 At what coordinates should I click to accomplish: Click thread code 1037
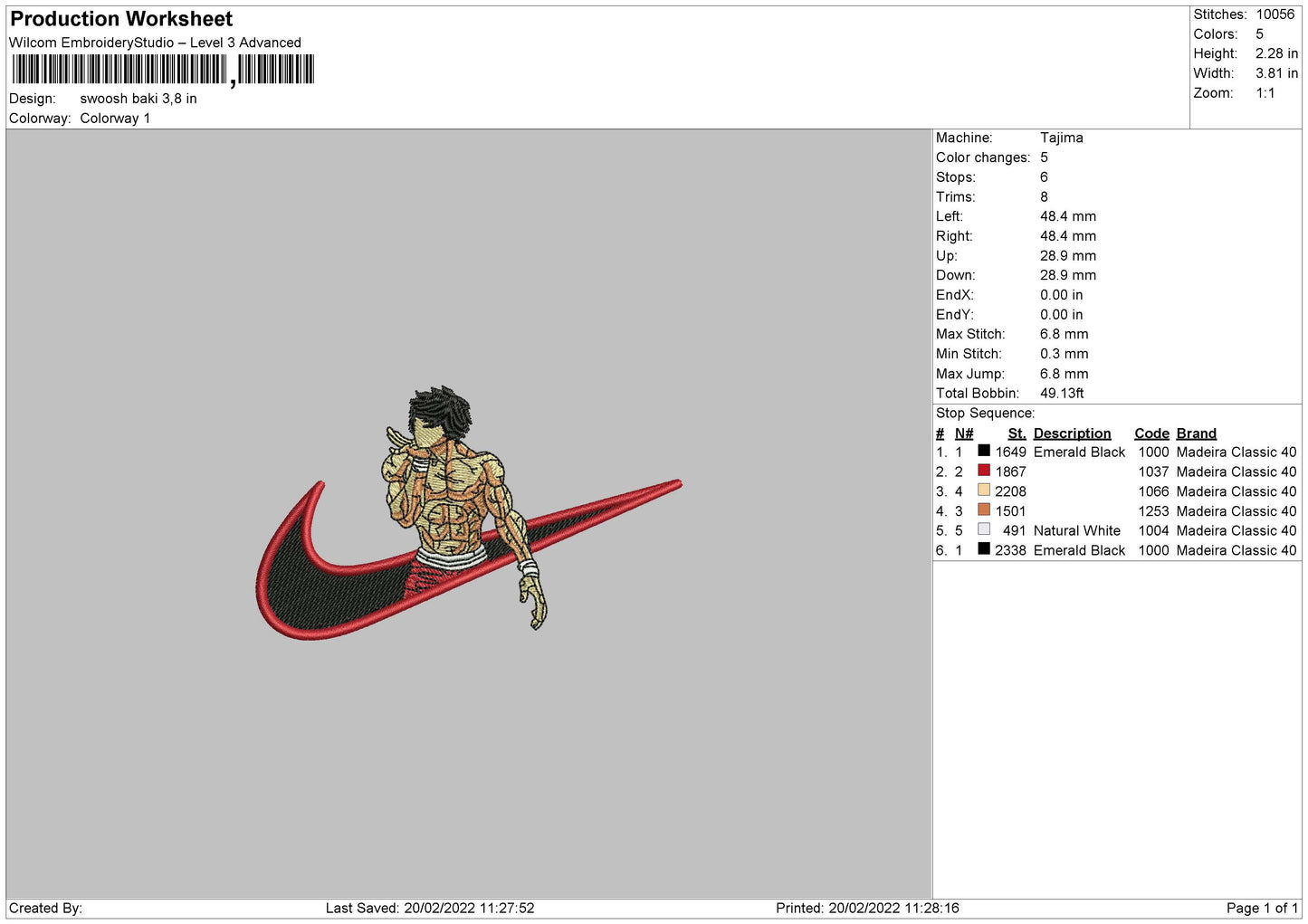1153,472
